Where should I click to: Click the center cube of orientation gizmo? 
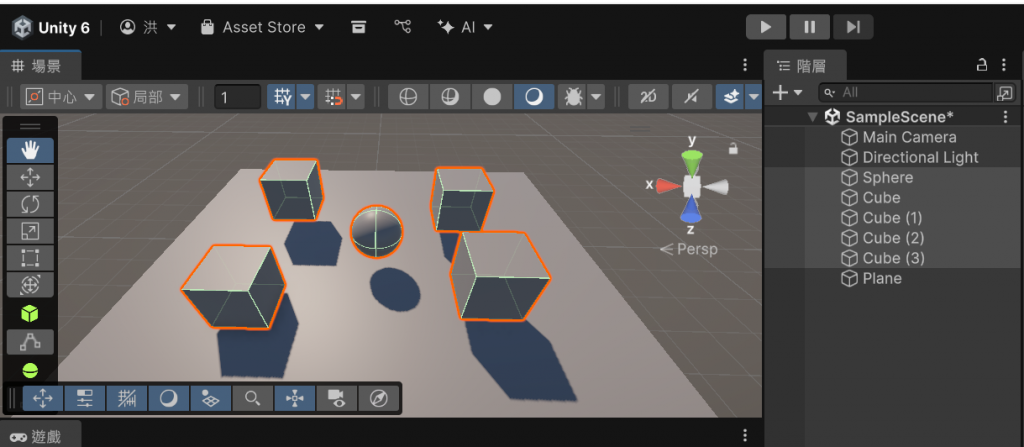[692, 186]
